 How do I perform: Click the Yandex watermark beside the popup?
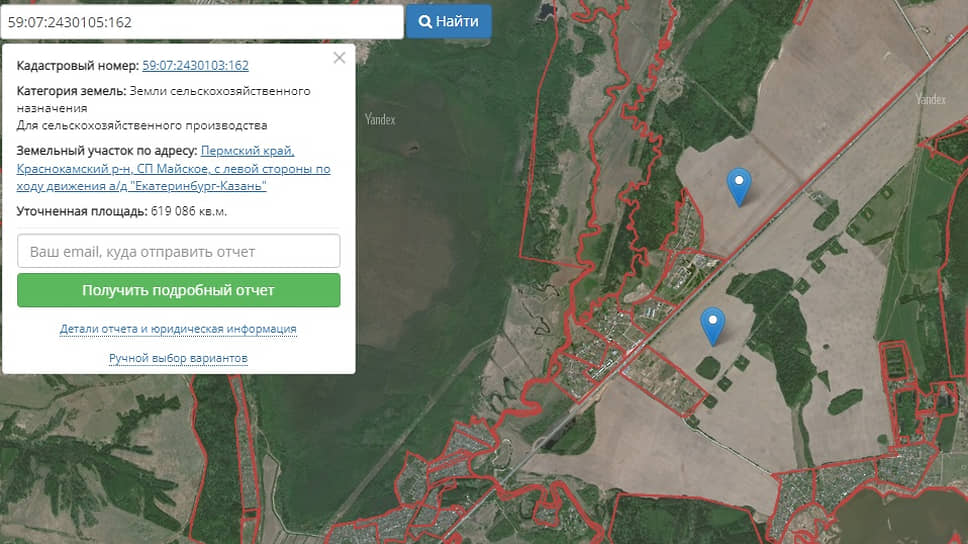(380, 120)
